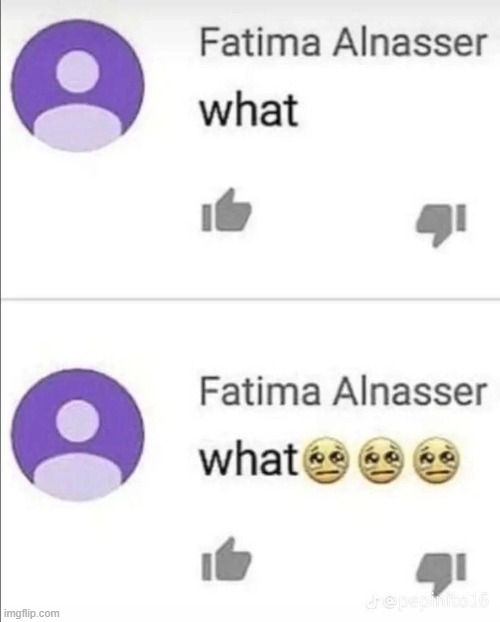Click the divider line between the comments
This screenshot has width=500, height=622.
click(x=250, y=299)
